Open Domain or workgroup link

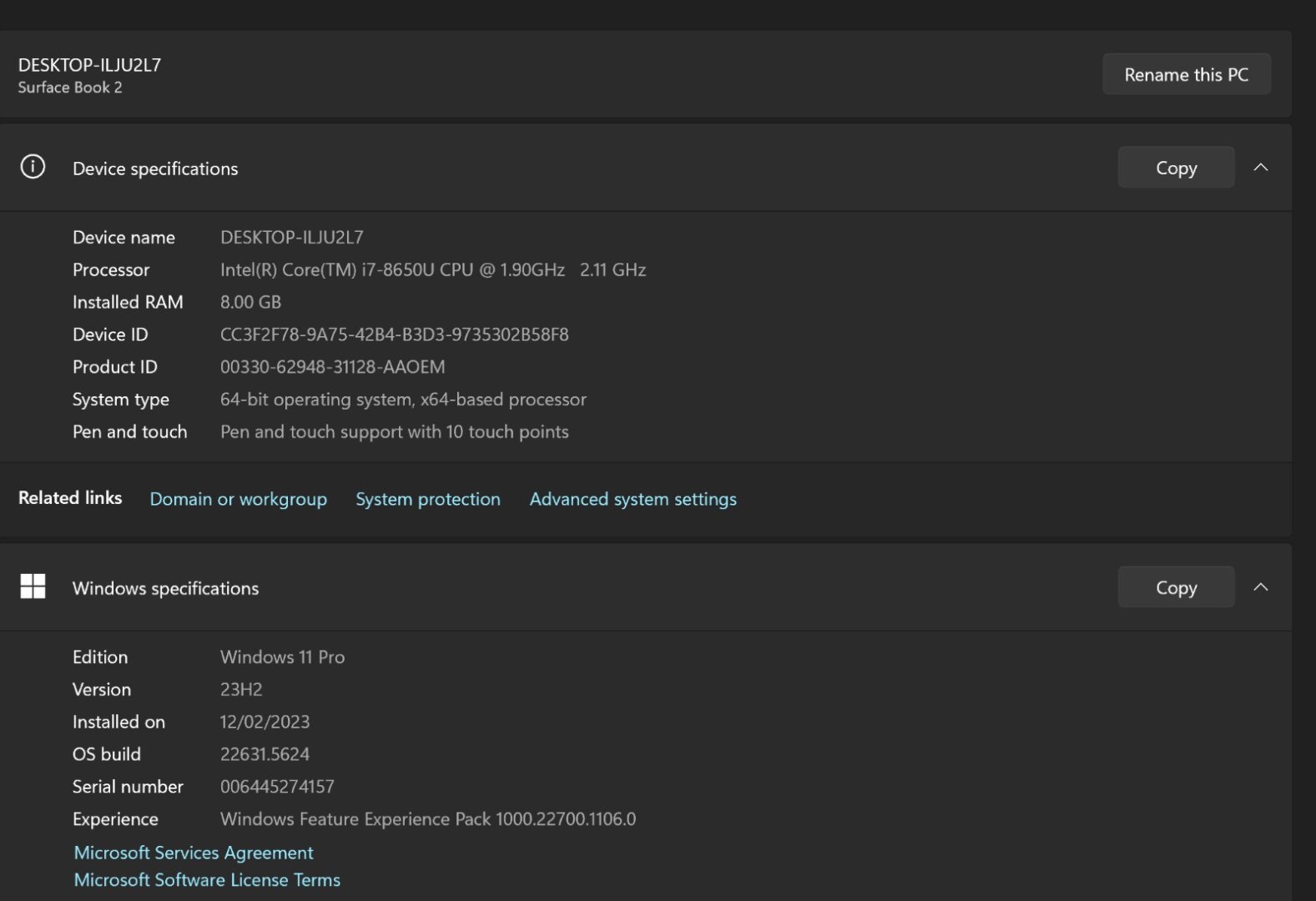[x=238, y=499]
